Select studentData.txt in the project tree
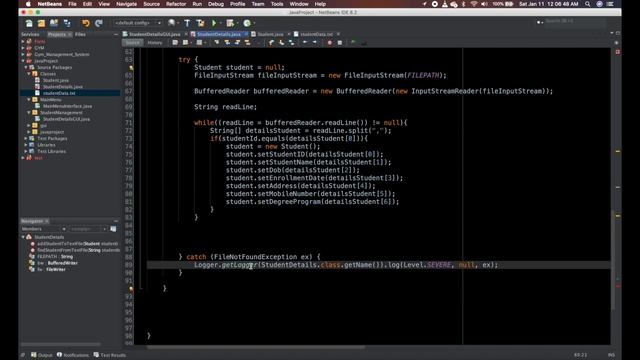This screenshot has width=640, height=360. [59, 93]
